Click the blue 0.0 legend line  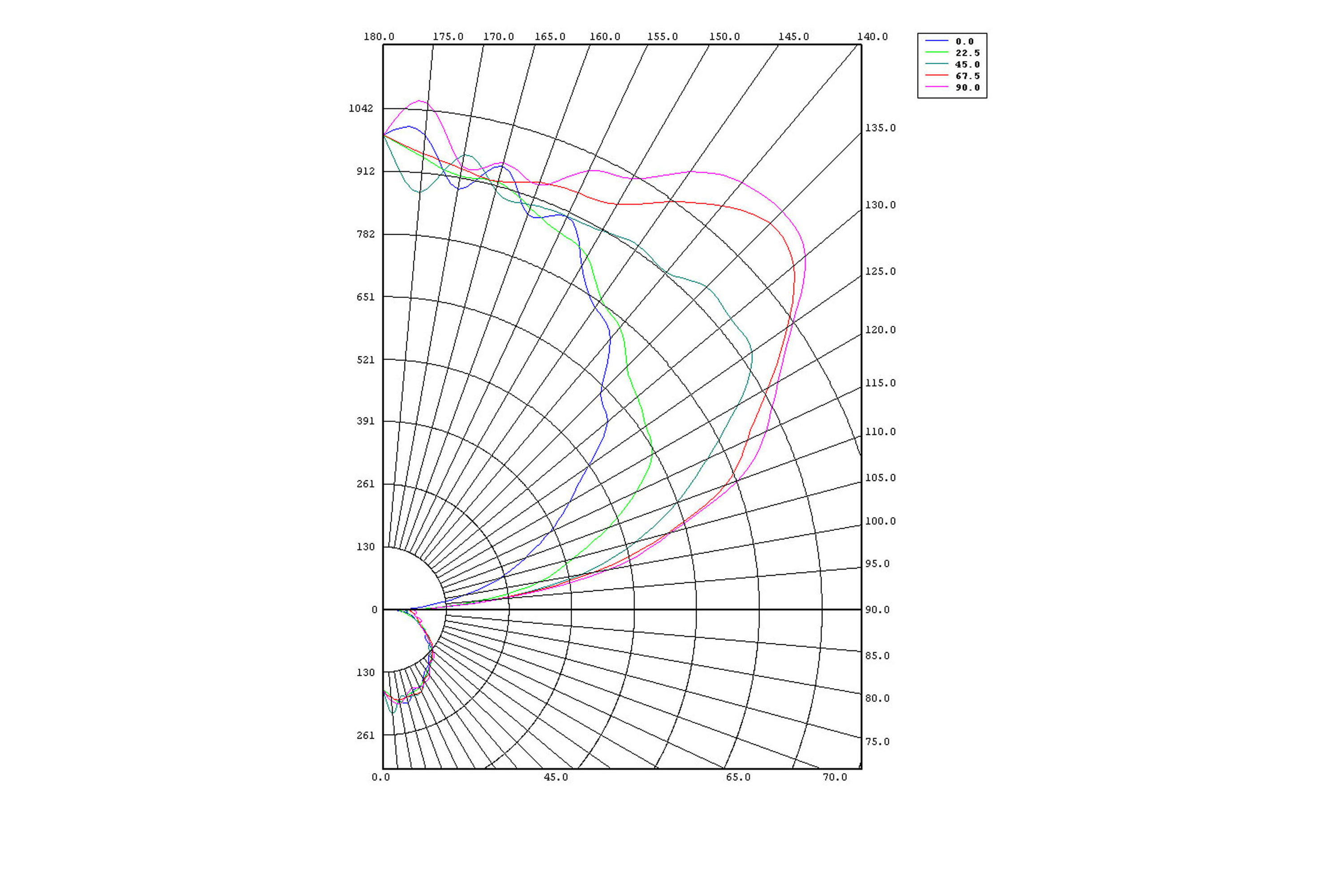pos(937,41)
